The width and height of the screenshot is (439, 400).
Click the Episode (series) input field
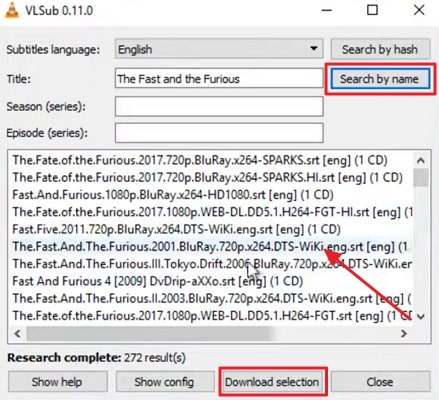[219, 133]
